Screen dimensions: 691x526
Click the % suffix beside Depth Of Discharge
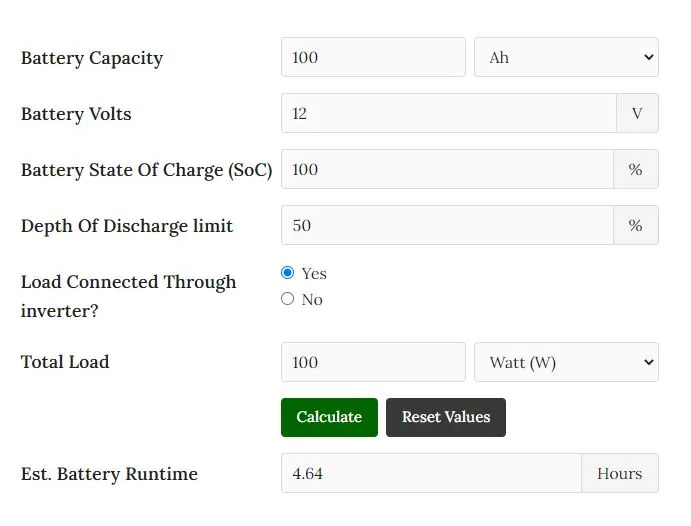tap(635, 225)
